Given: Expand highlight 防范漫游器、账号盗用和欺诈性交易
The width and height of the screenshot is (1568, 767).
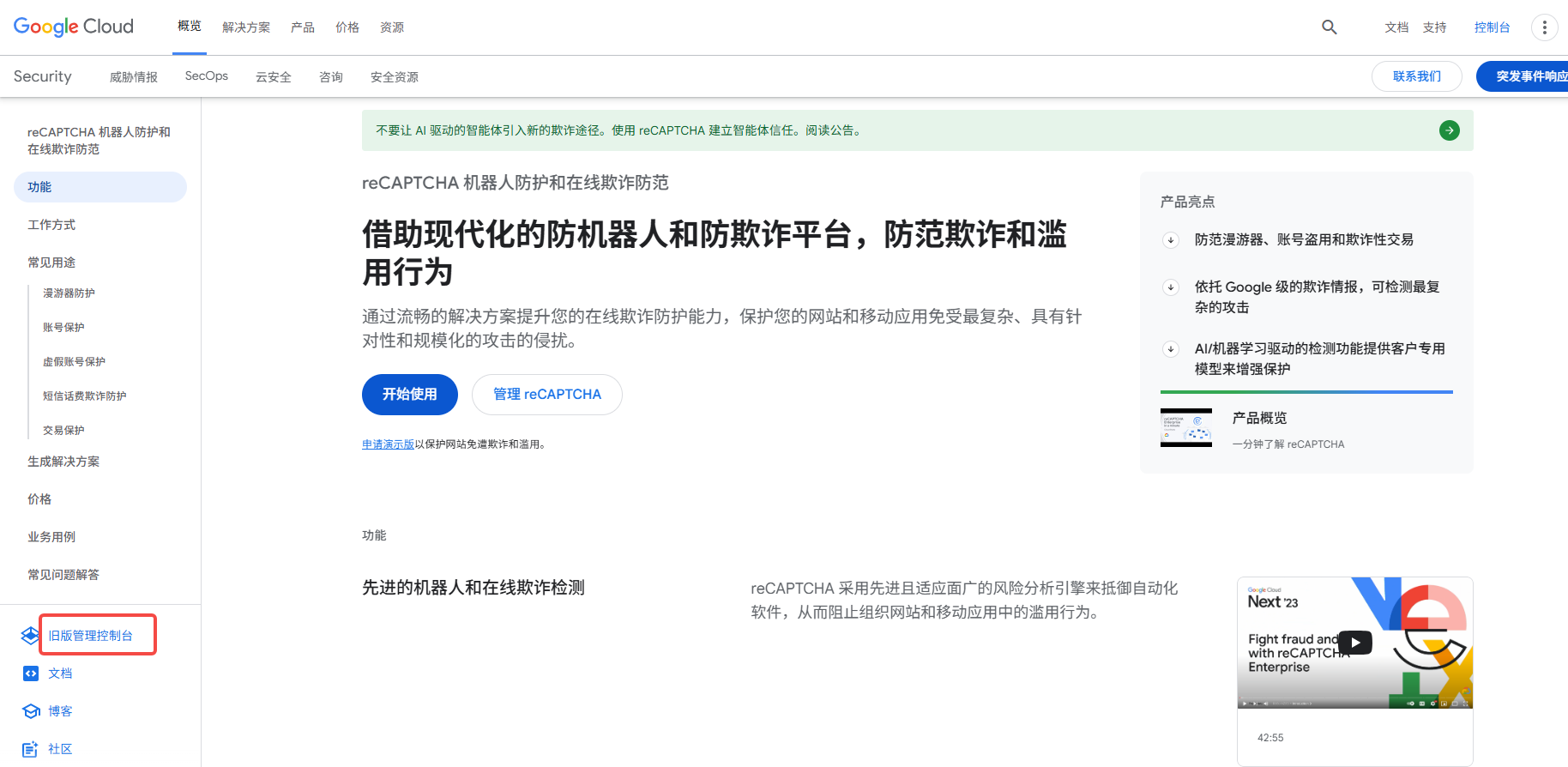Looking at the screenshot, I should coord(1171,240).
